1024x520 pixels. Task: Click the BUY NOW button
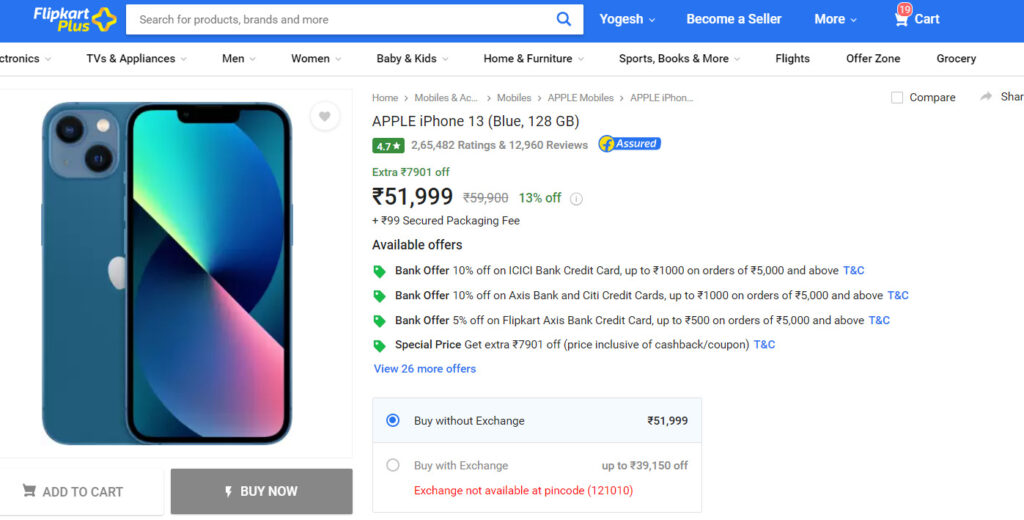[261, 491]
